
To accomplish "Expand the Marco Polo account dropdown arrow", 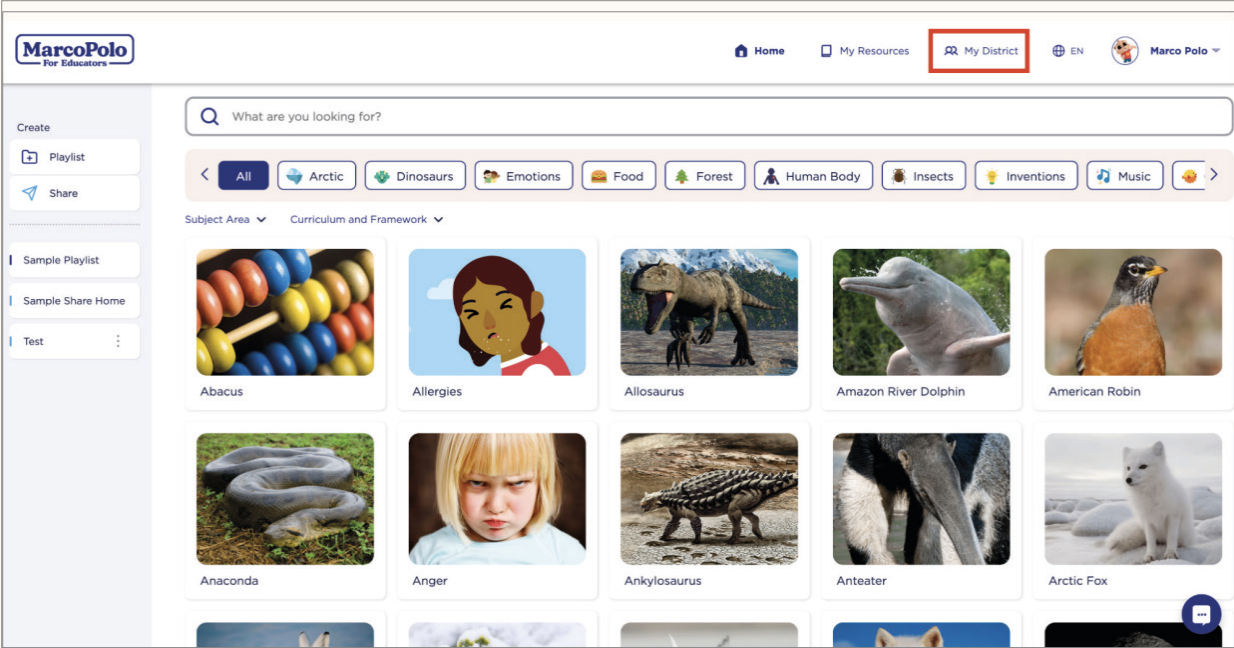I will point(1216,51).
